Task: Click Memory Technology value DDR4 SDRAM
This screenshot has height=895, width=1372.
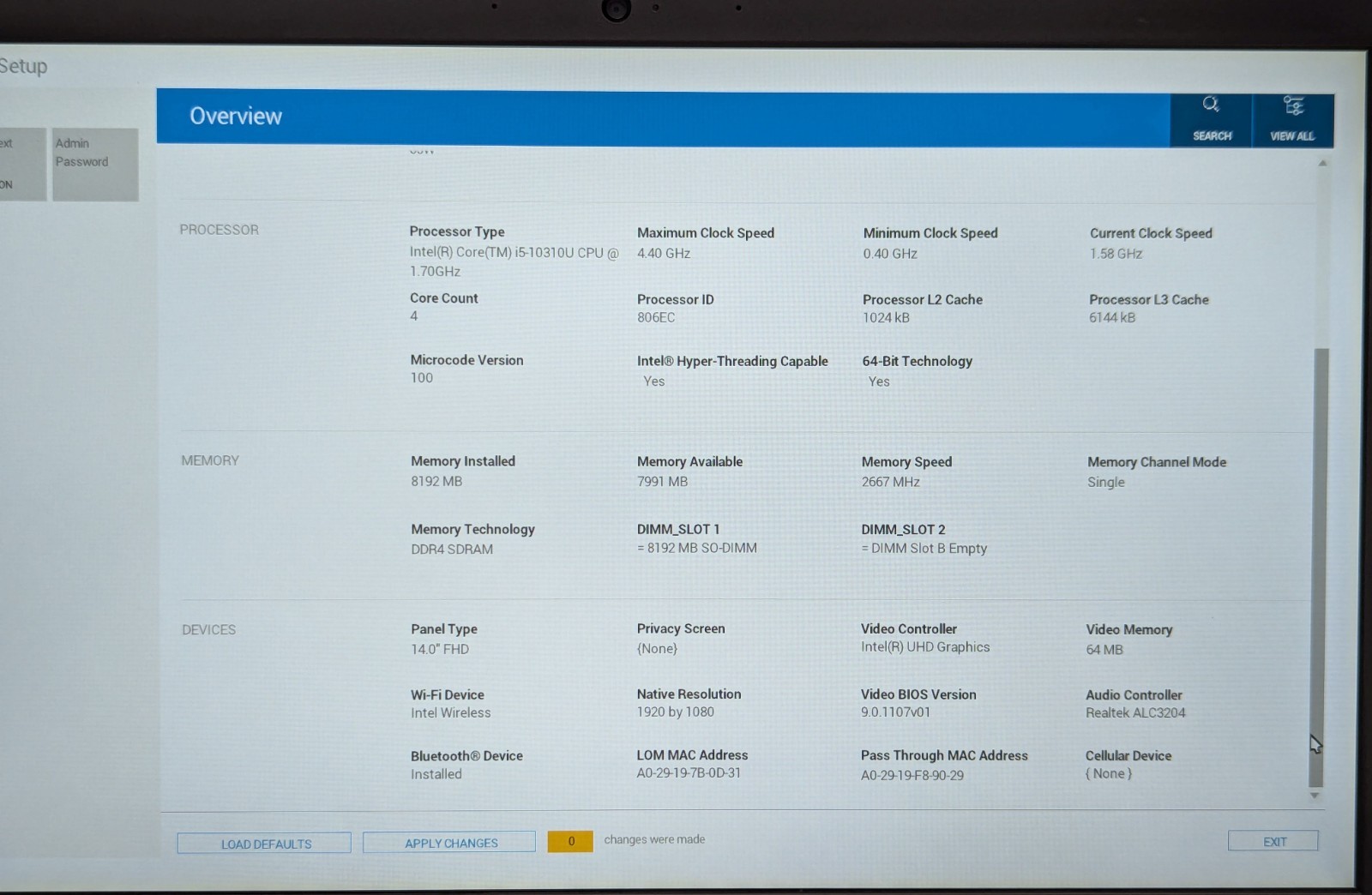Action: coord(452,549)
